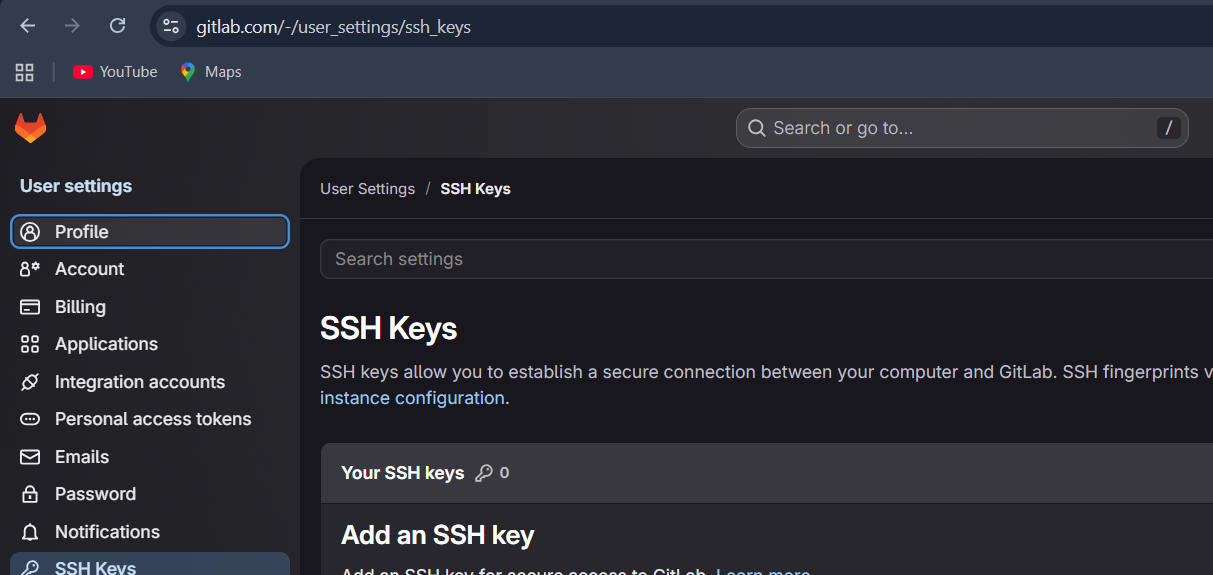Image resolution: width=1213 pixels, height=575 pixels.
Task: Click User Settings breadcrumb
Action: point(367,189)
